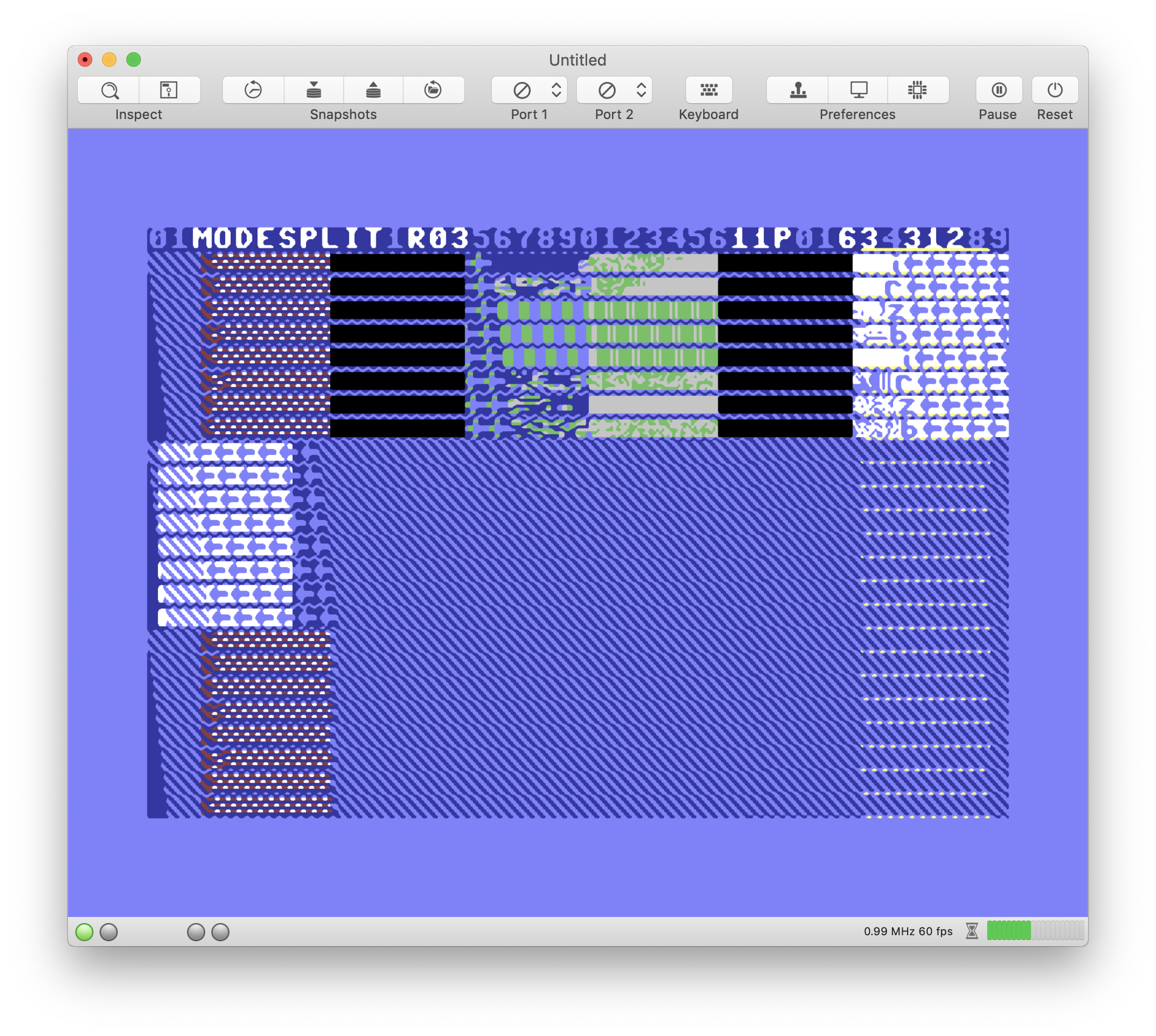Click the restore snapshot up-arrow icon
The height and width of the screenshot is (1036, 1156).
373,90
